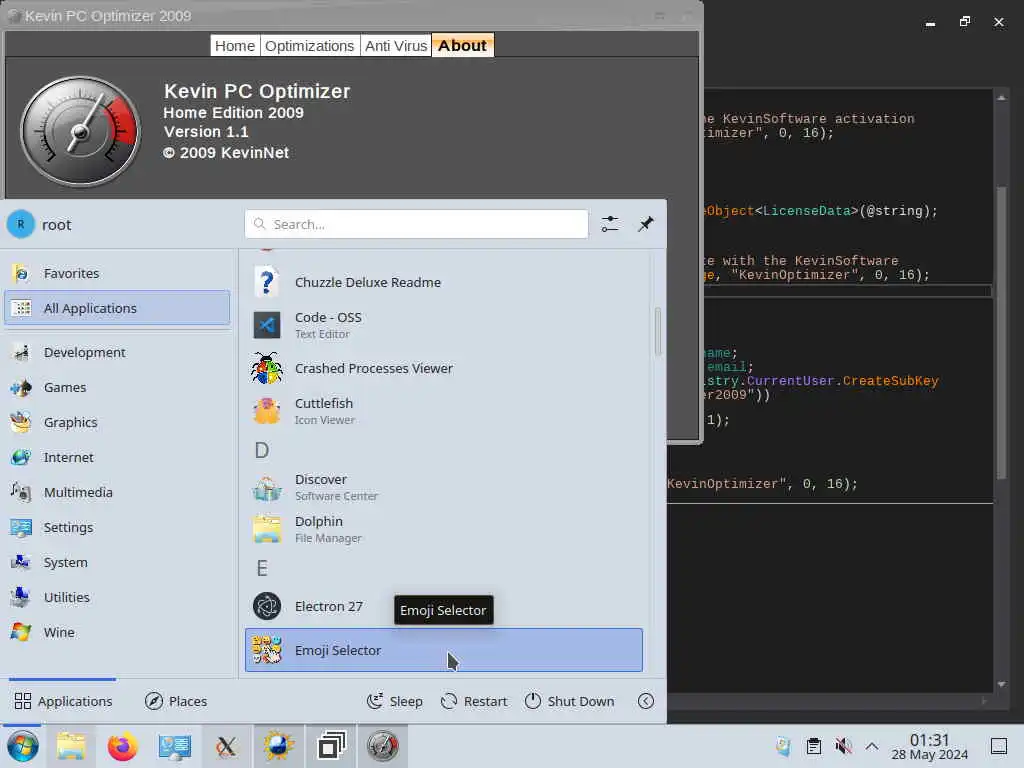Viewport: 1024px width, 768px height.
Task: Click the show desktop icon
Action: 999,746
